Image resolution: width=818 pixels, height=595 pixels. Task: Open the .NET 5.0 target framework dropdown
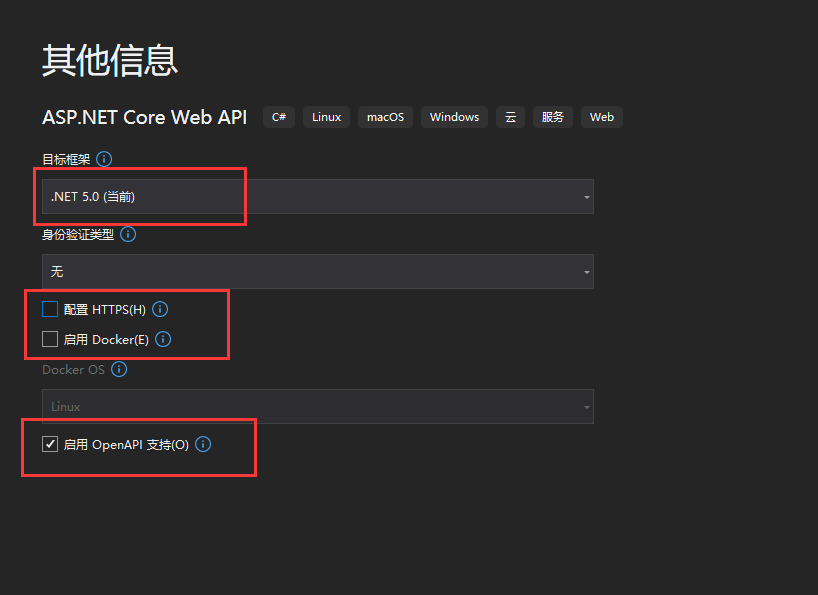point(317,197)
